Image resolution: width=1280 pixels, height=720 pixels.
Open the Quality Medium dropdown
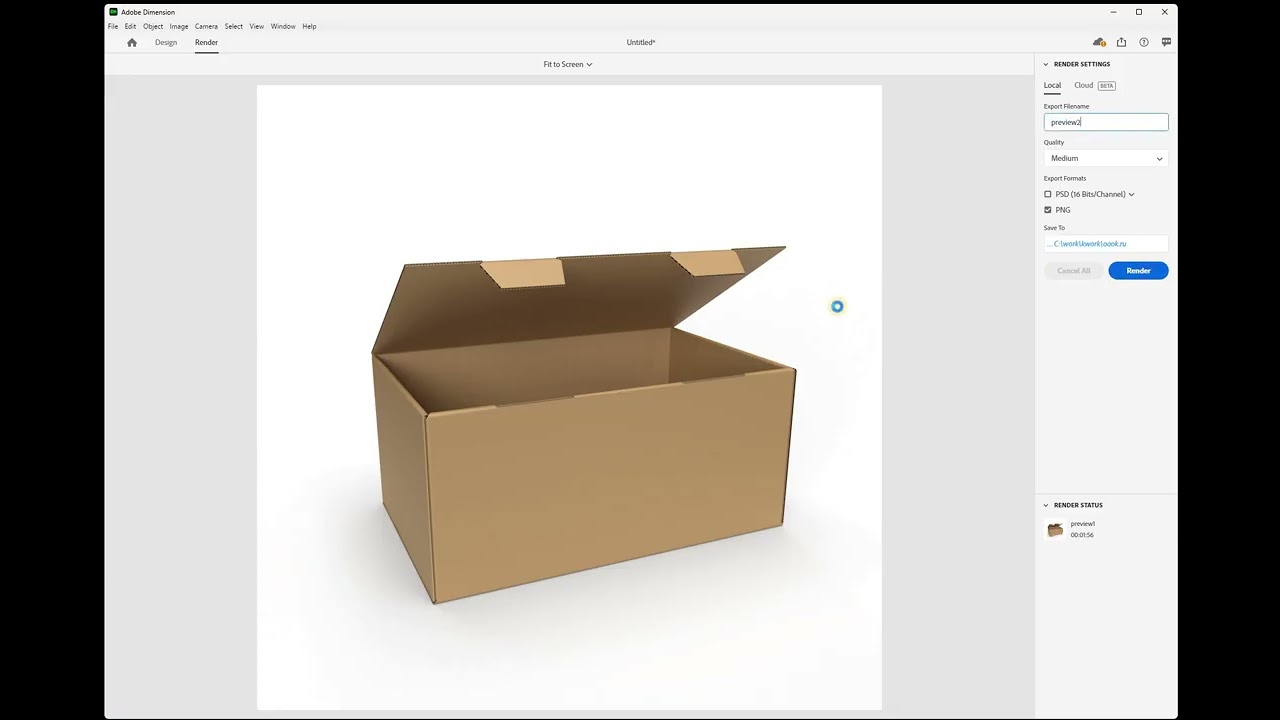[x=1106, y=158]
